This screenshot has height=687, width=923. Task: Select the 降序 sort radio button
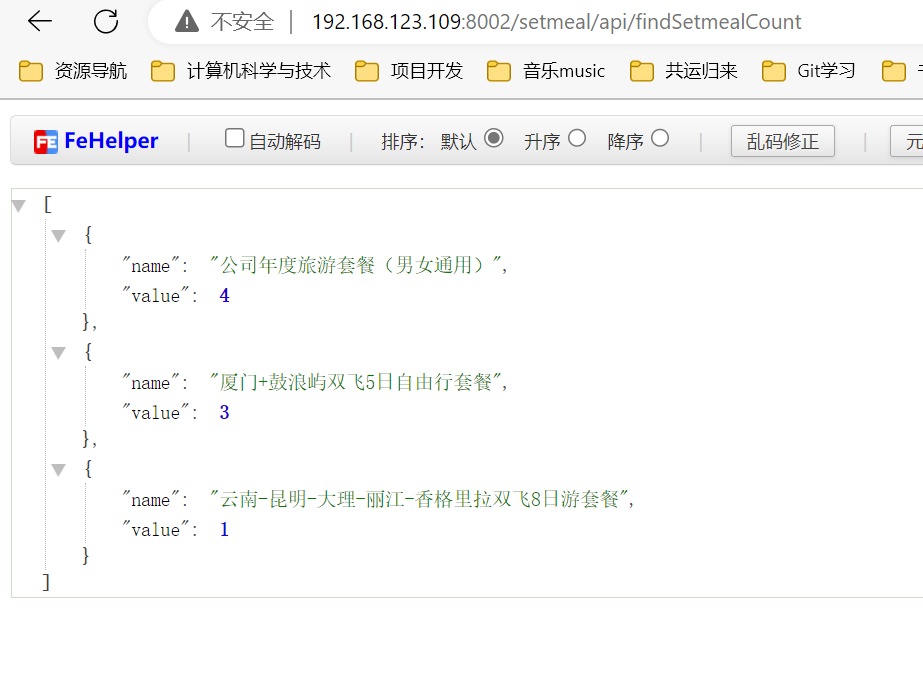click(x=660, y=138)
